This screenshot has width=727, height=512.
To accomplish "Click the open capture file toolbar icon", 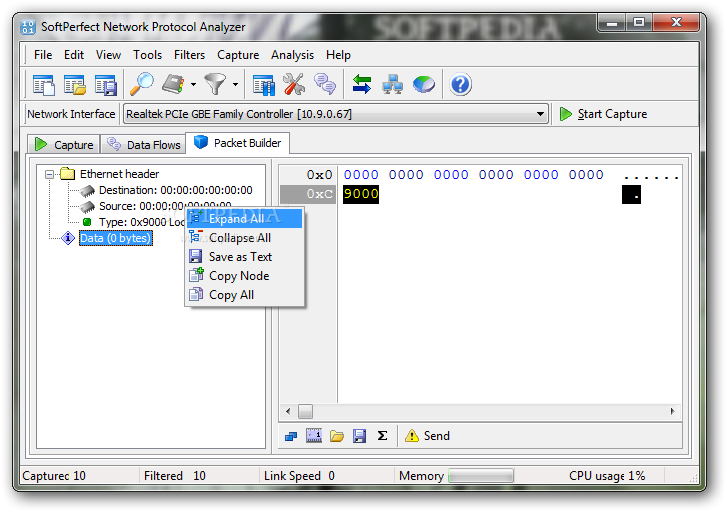I will [75, 85].
